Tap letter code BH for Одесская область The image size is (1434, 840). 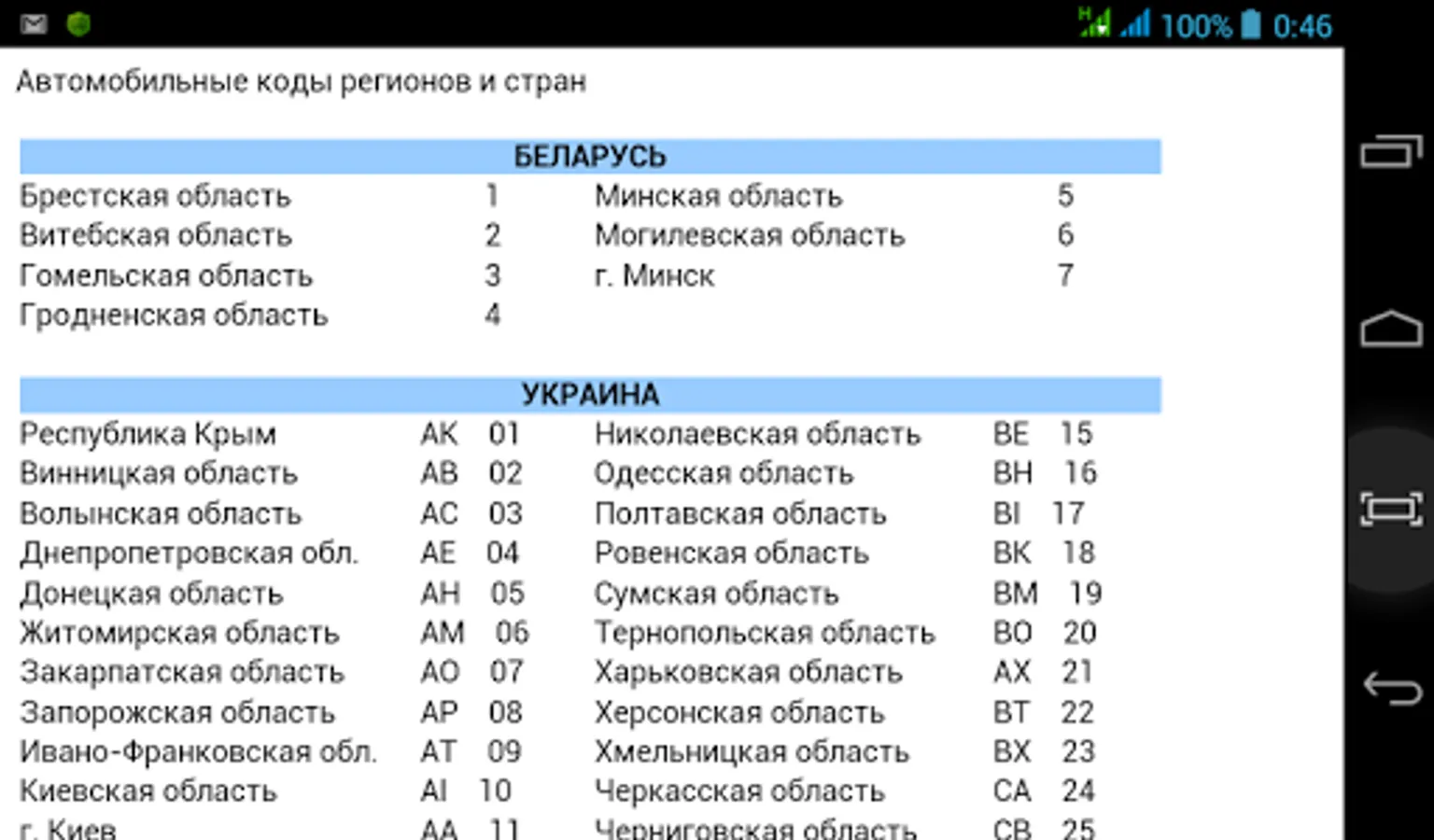click(x=1013, y=473)
